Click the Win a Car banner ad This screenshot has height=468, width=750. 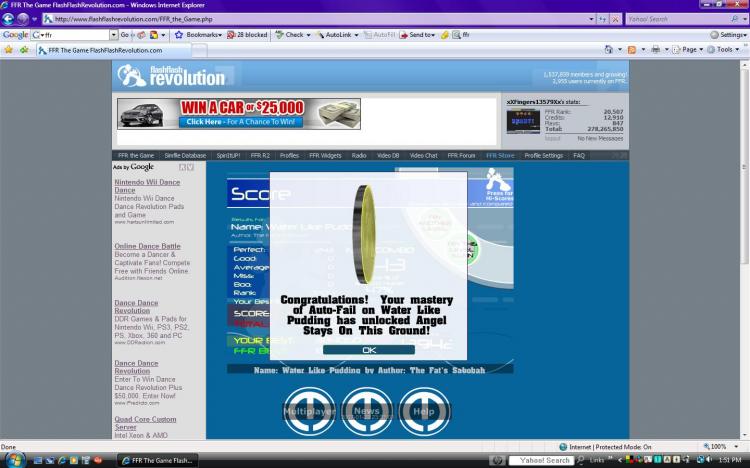(x=239, y=114)
